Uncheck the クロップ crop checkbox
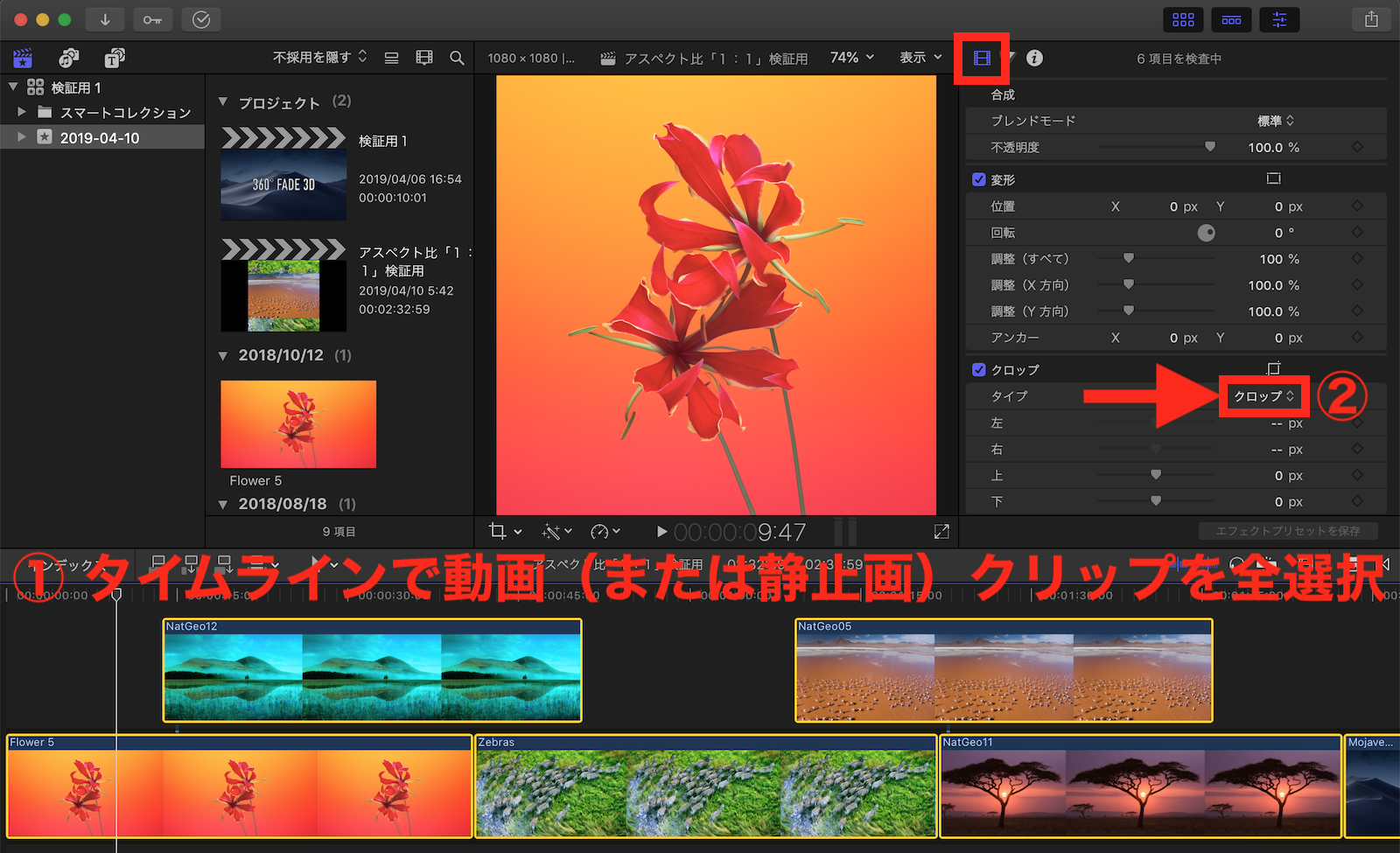The width and height of the screenshot is (1400, 853). click(x=979, y=369)
